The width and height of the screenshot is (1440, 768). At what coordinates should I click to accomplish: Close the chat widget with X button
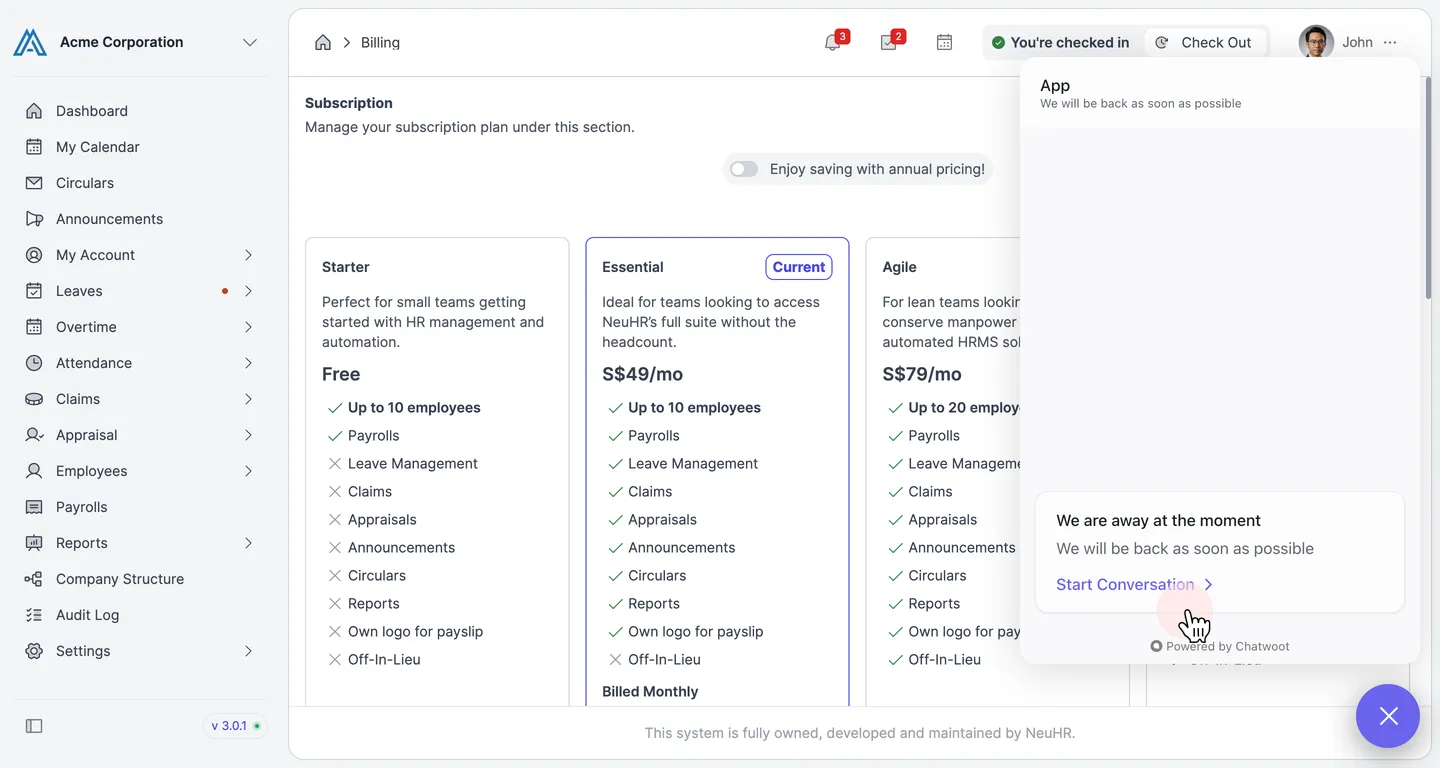pyautogui.click(x=1388, y=716)
